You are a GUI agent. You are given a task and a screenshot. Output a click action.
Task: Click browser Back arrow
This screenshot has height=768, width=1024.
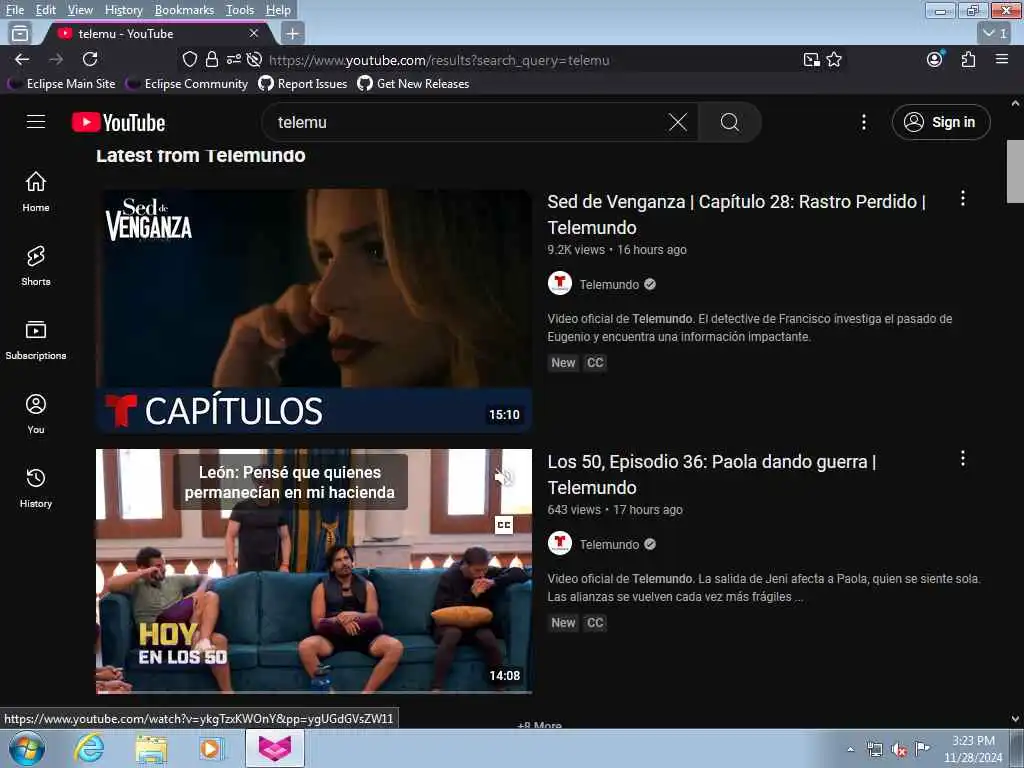(x=22, y=59)
